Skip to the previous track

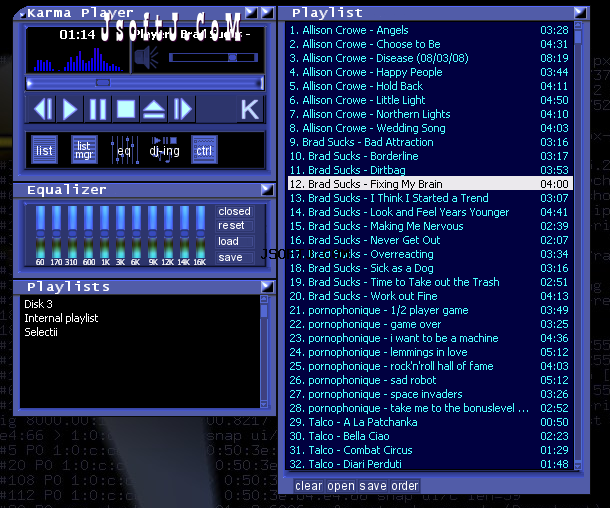[x=43, y=109]
